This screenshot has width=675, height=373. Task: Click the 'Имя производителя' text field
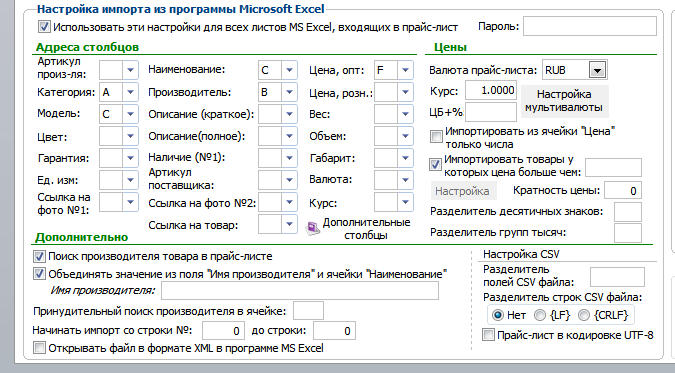[300, 290]
